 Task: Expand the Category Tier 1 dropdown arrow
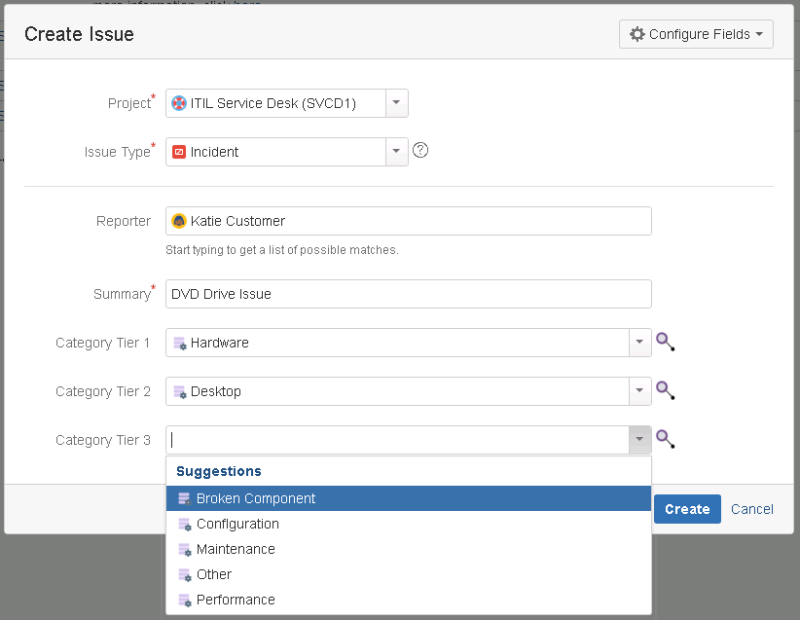[639, 343]
